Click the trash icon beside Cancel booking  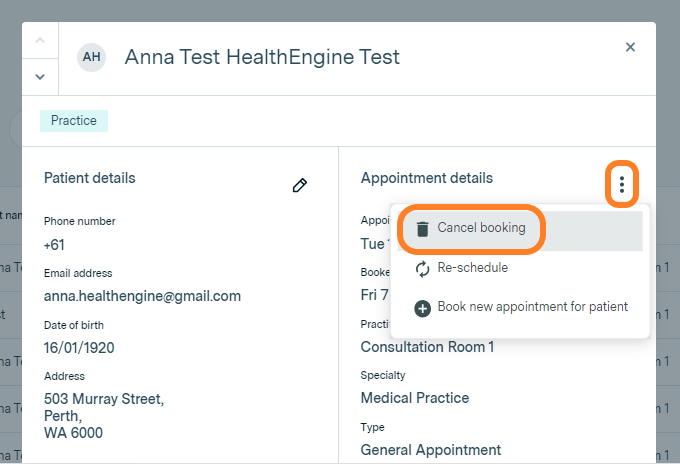tap(423, 229)
